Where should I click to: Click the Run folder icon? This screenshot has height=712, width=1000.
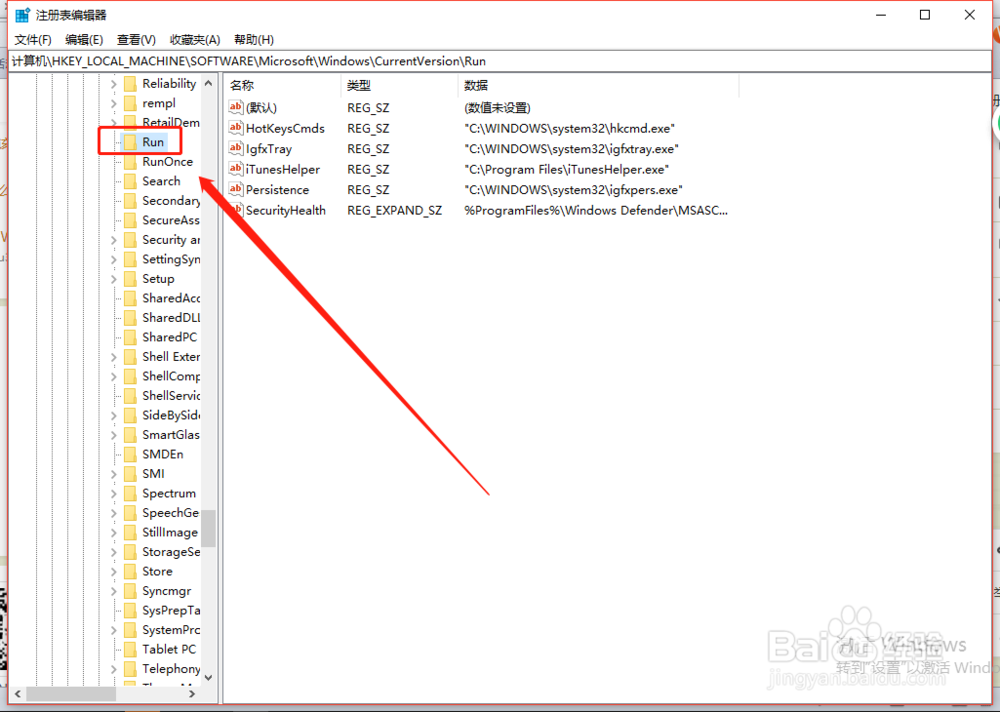tap(131, 142)
